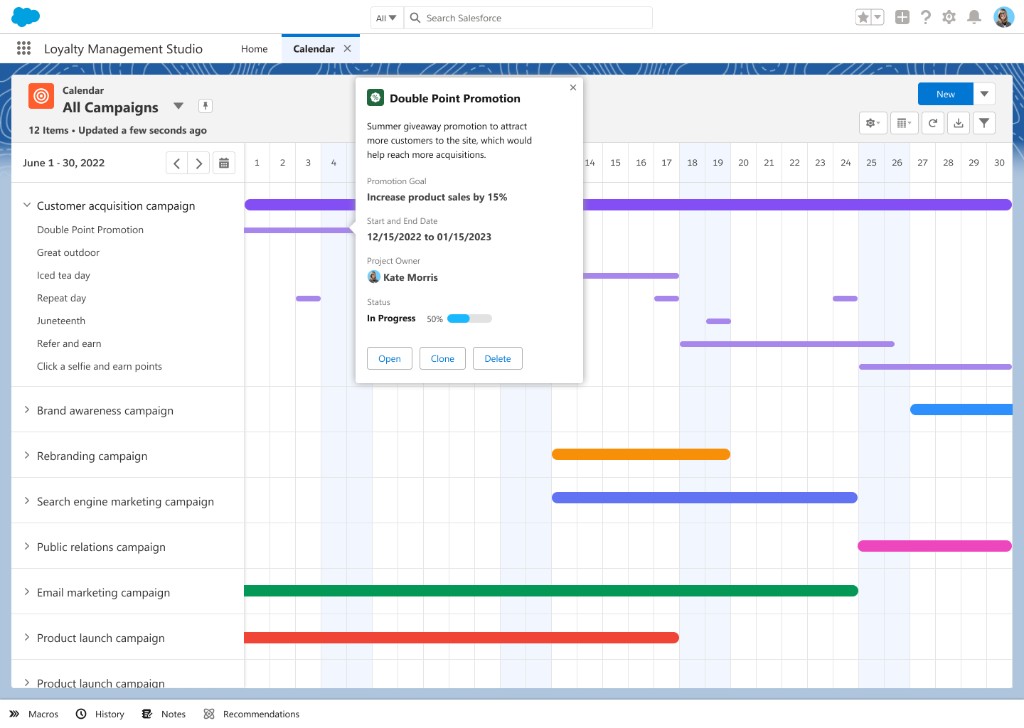Screen dimensions: 1024x728
Task: Click the Delete button
Action: coord(498,358)
